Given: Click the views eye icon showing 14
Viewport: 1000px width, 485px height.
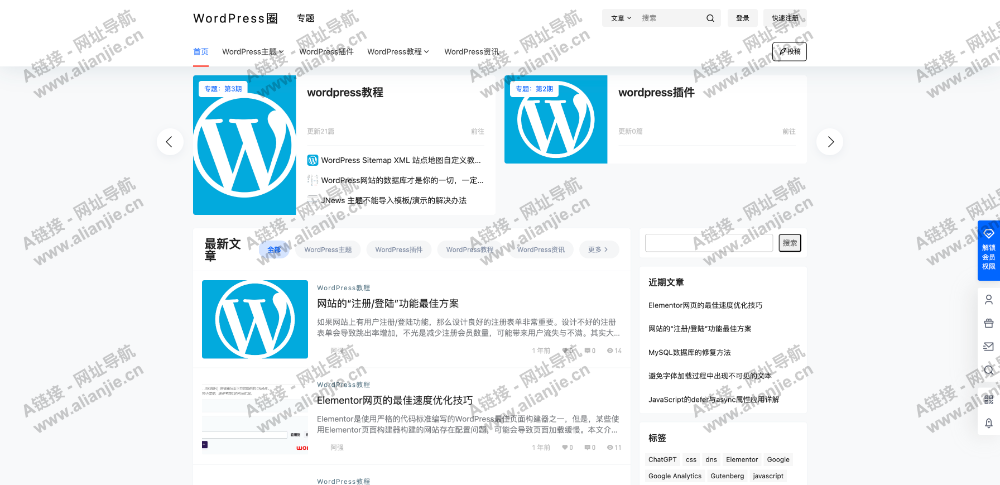Looking at the screenshot, I should (610, 351).
